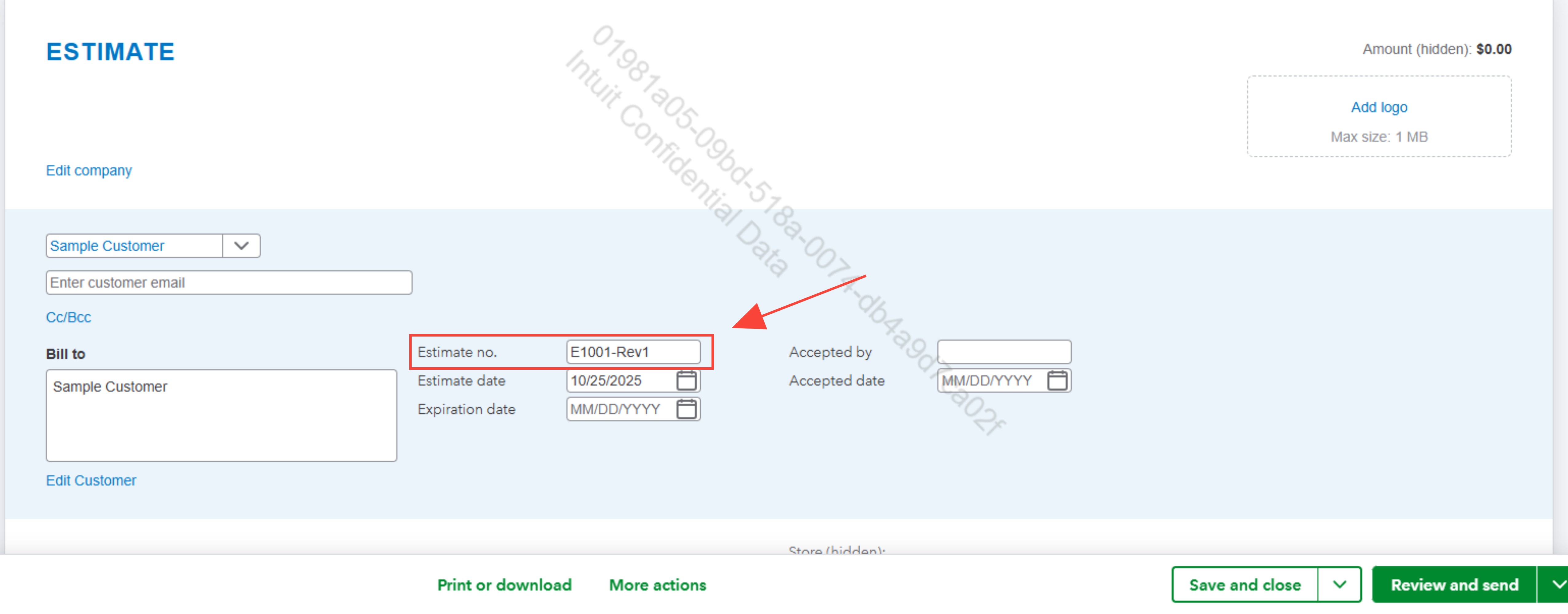This screenshot has width=1568, height=614.
Task: Open the Accepted date calendar picker
Action: click(x=1057, y=381)
